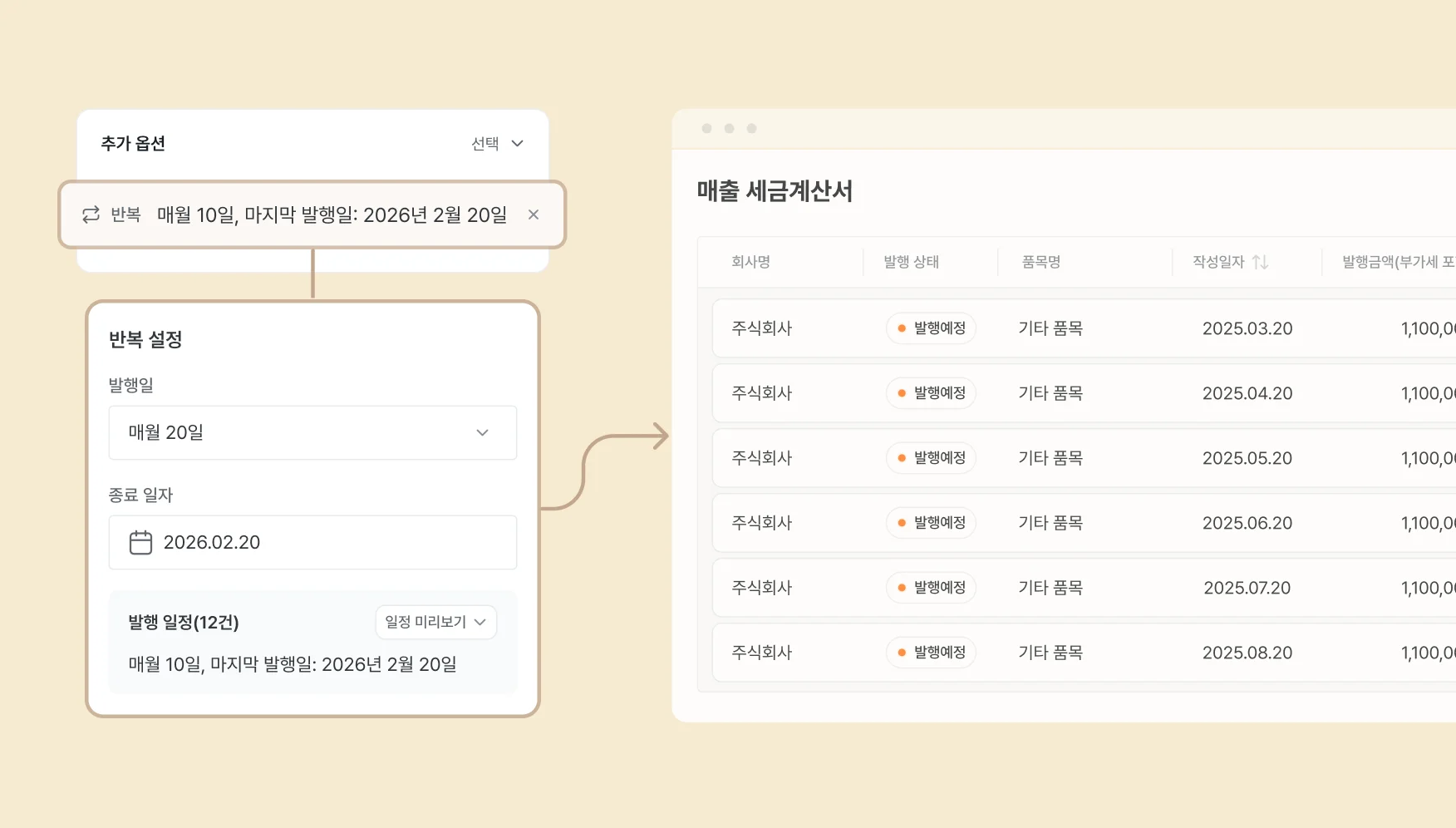Screen dimensions: 1456x828
Task: Expand the 일정 미리보기 preview
Action: tap(435, 622)
